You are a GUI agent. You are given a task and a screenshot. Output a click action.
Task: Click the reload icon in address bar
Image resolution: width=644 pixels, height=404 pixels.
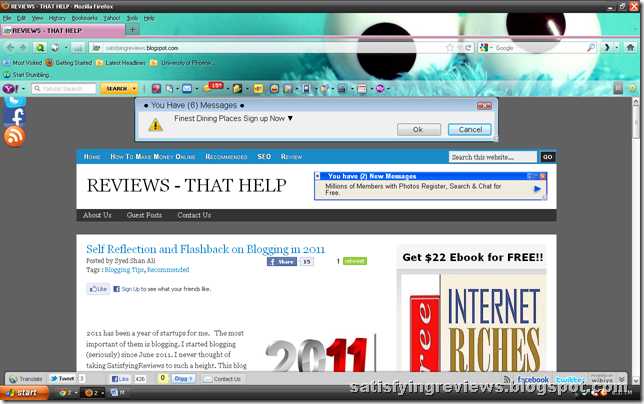coord(468,48)
